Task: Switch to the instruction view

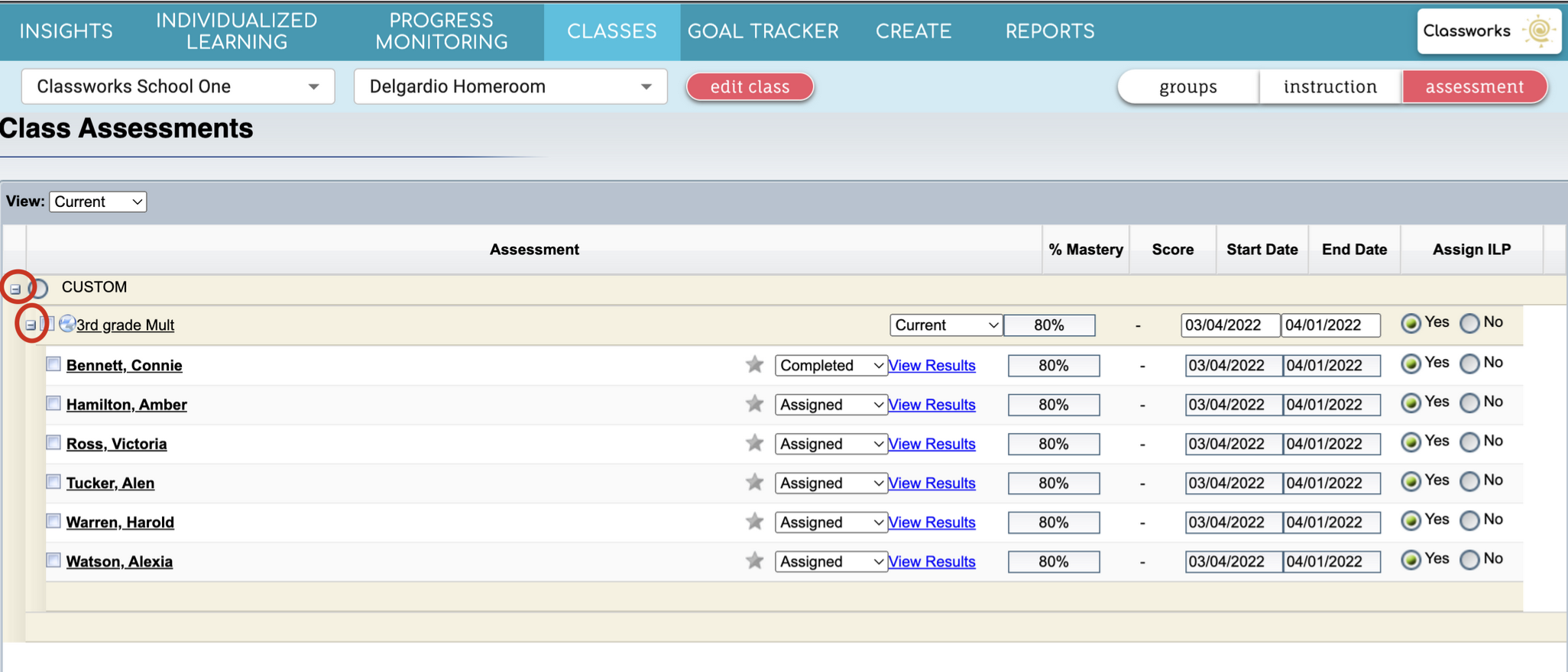Action: pos(1330,86)
